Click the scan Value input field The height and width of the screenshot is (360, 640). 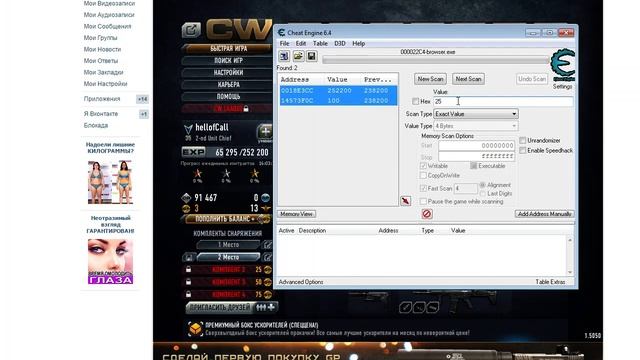503,101
